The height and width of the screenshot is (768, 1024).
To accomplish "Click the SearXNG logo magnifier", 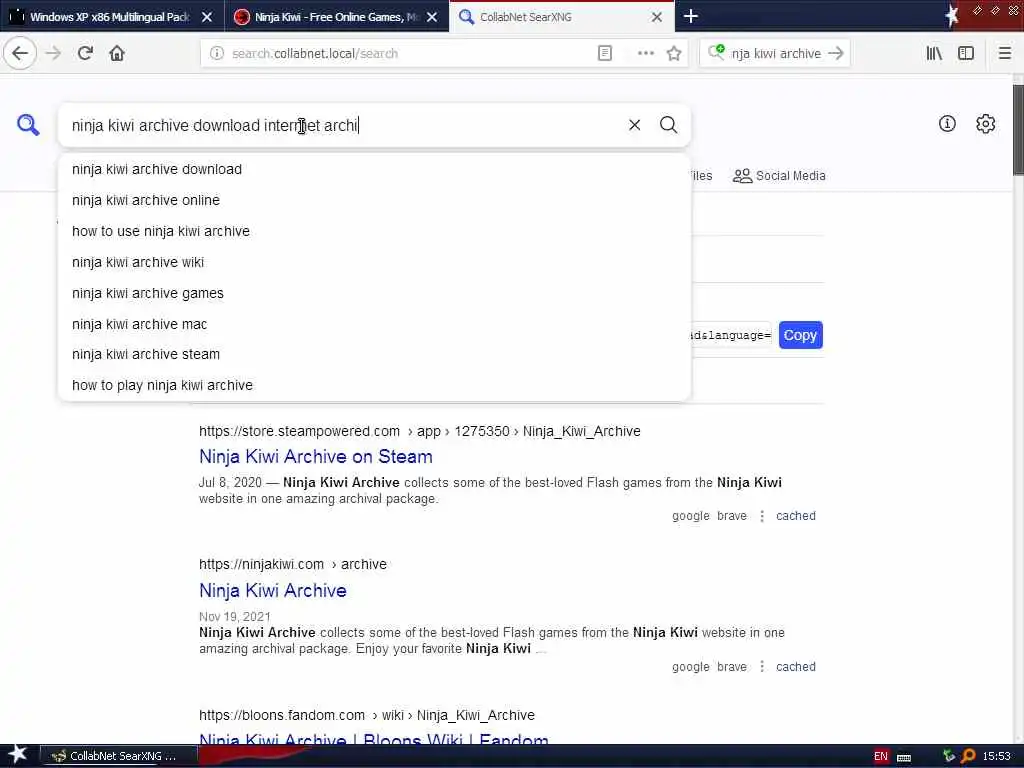I will (x=28, y=125).
